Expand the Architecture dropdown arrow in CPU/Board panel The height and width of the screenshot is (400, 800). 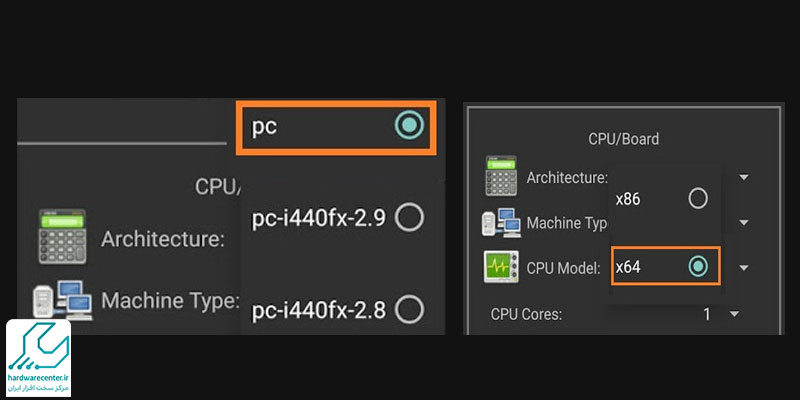point(744,178)
